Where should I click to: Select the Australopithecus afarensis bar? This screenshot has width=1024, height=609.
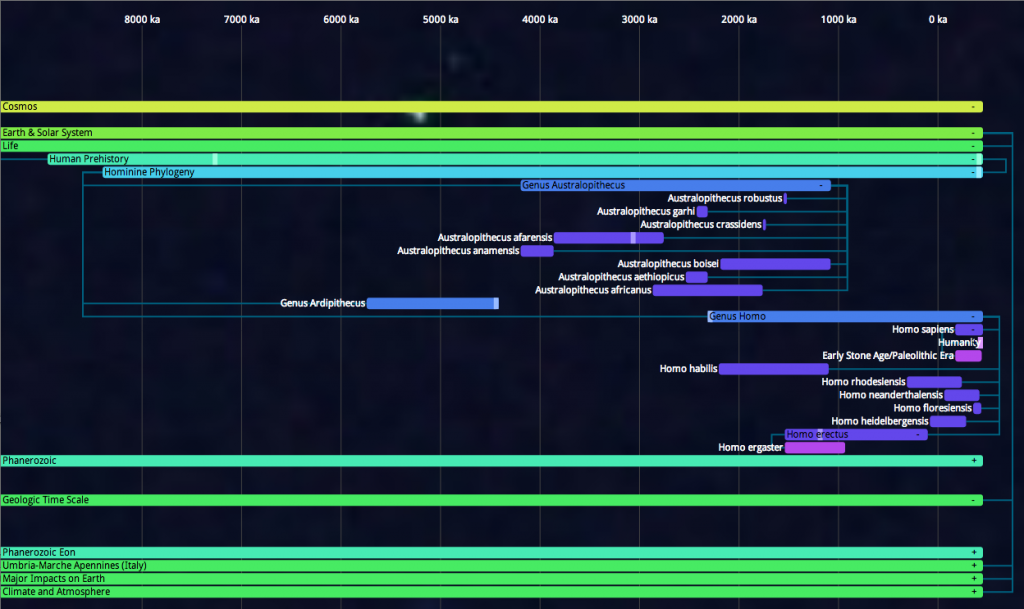(609, 238)
